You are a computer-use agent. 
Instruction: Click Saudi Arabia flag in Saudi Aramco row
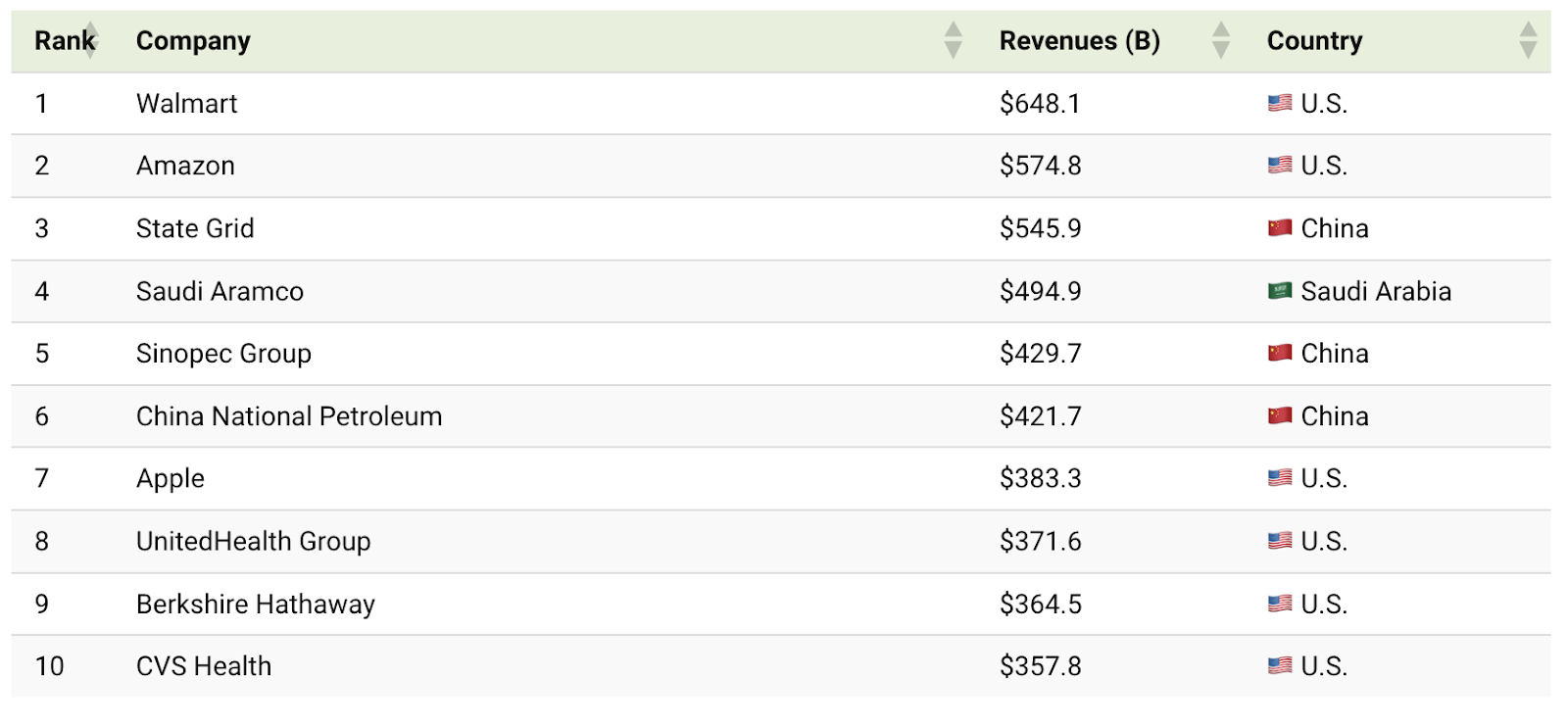pos(1280,291)
